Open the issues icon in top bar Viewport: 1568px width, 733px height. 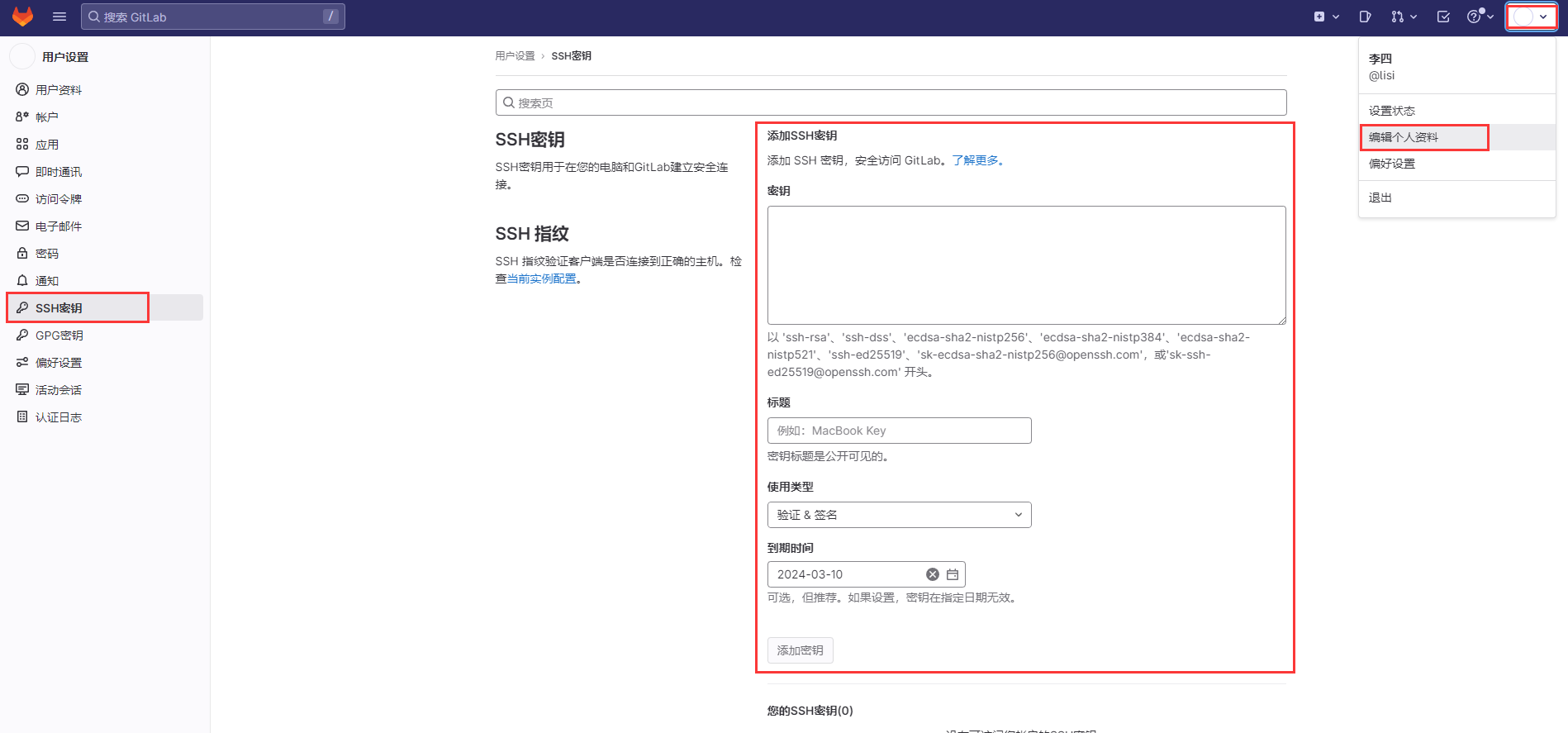(1365, 17)
